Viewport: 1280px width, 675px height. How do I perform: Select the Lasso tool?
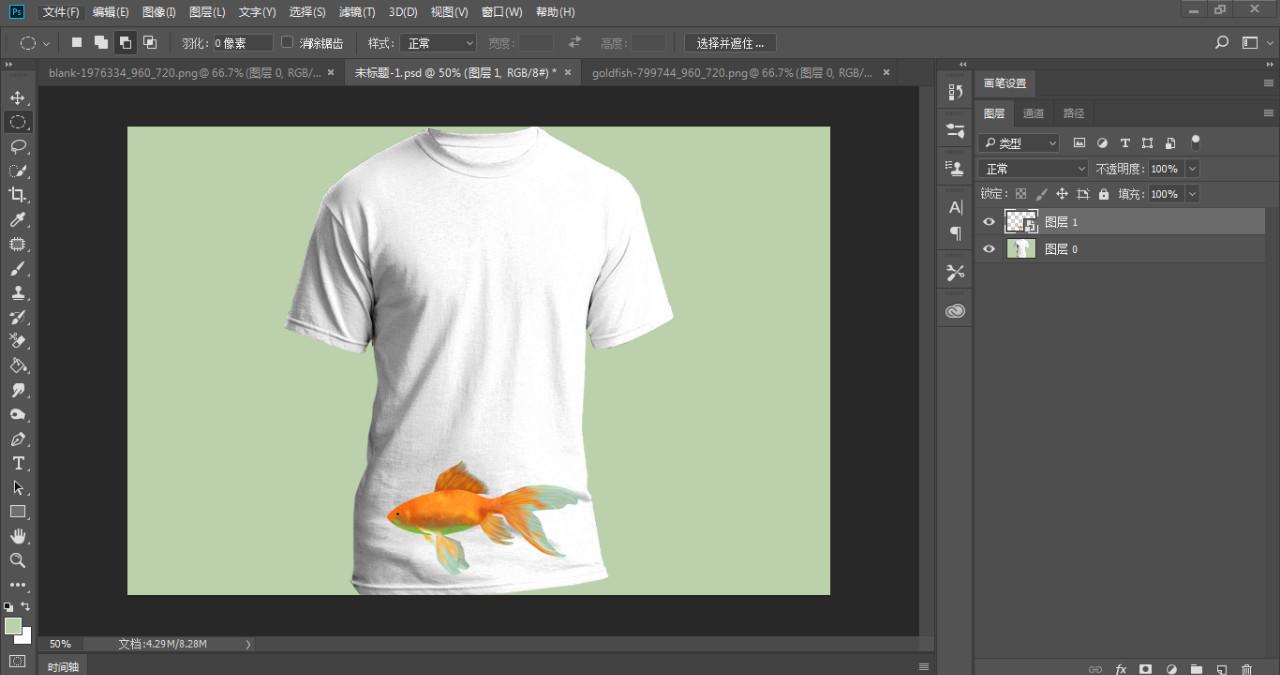coord(17,146)
